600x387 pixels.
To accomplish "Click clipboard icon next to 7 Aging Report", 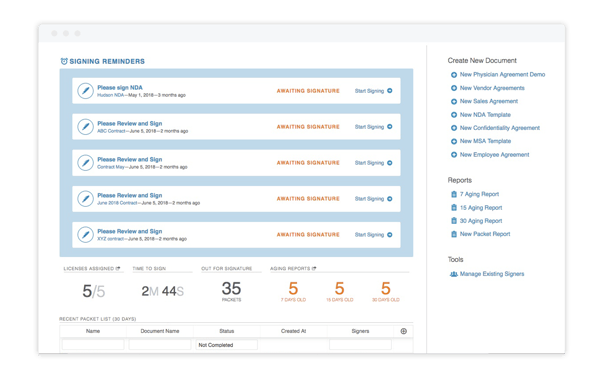I will click(454, 194).
